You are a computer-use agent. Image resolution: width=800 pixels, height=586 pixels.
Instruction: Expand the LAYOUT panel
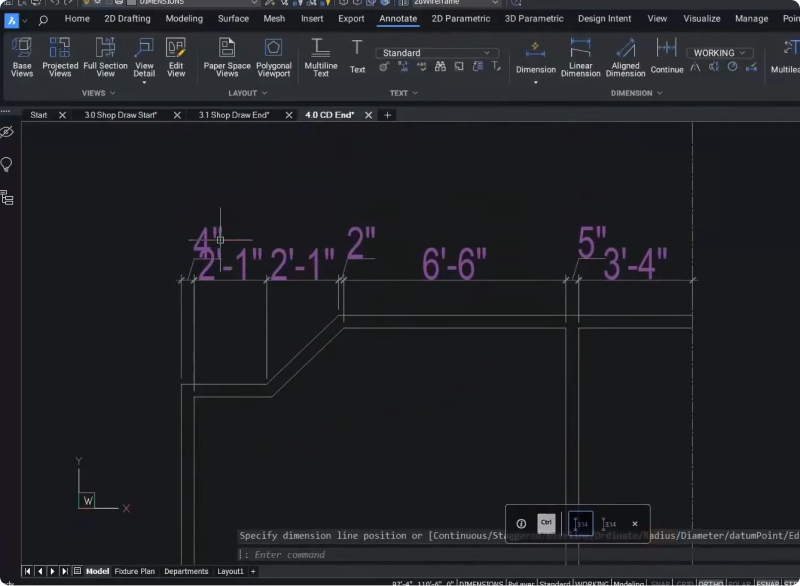coord(247,93)
